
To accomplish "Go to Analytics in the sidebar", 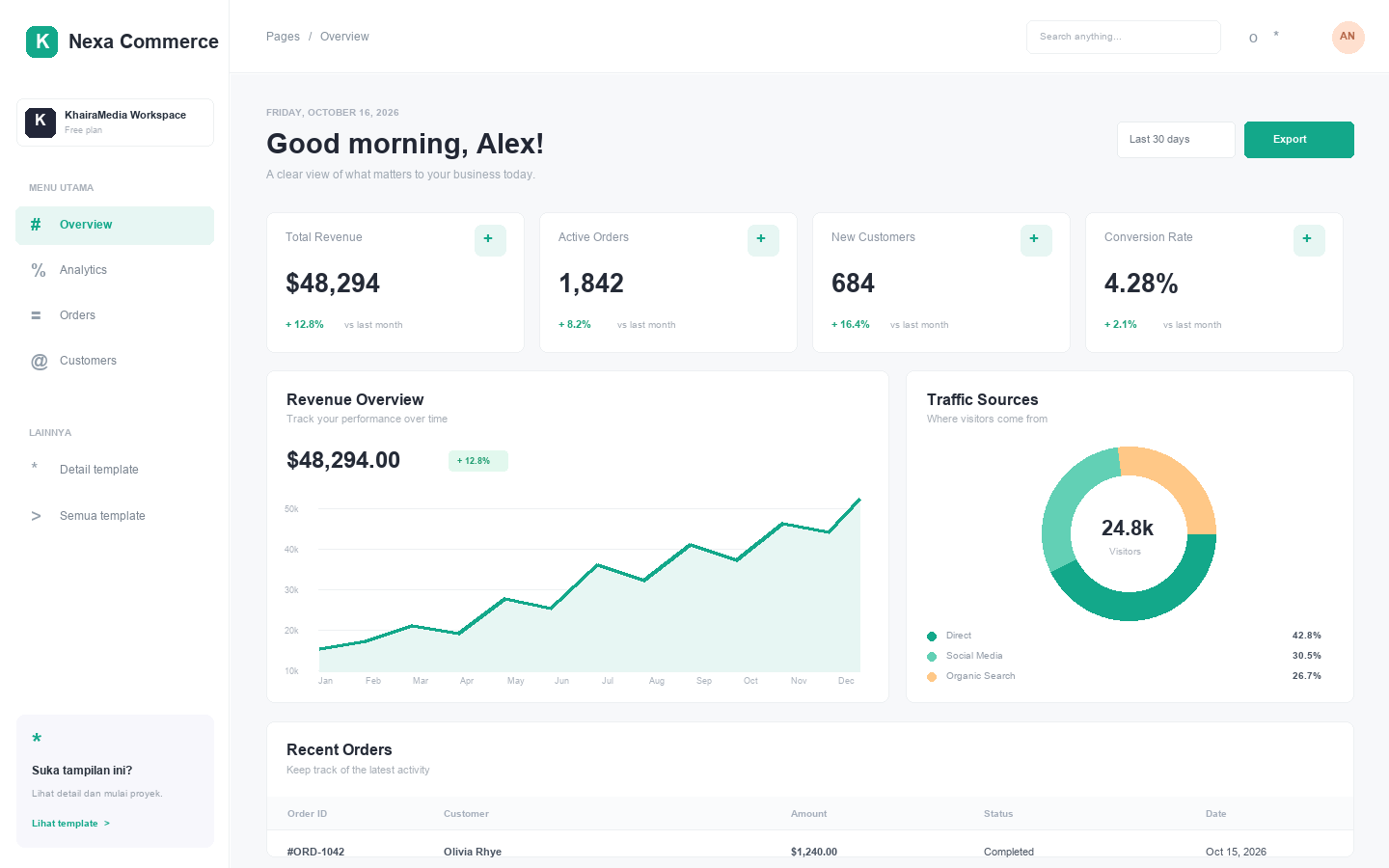I will pyautogui.click(x=115, y=271).
